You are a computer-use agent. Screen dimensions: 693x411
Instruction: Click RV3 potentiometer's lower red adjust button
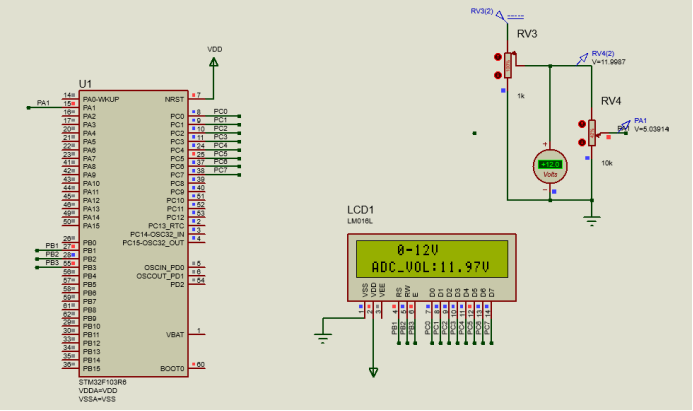(x=498, y=76)
